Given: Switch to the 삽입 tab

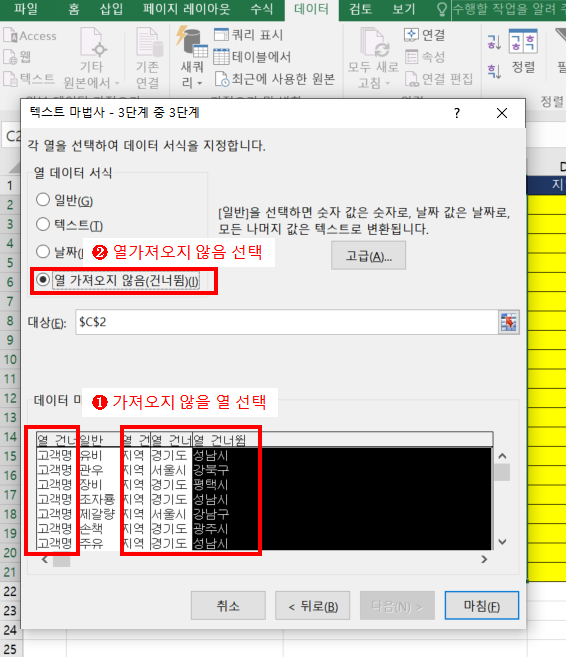Looking at the screenshot, I should [x=111, y=9].
